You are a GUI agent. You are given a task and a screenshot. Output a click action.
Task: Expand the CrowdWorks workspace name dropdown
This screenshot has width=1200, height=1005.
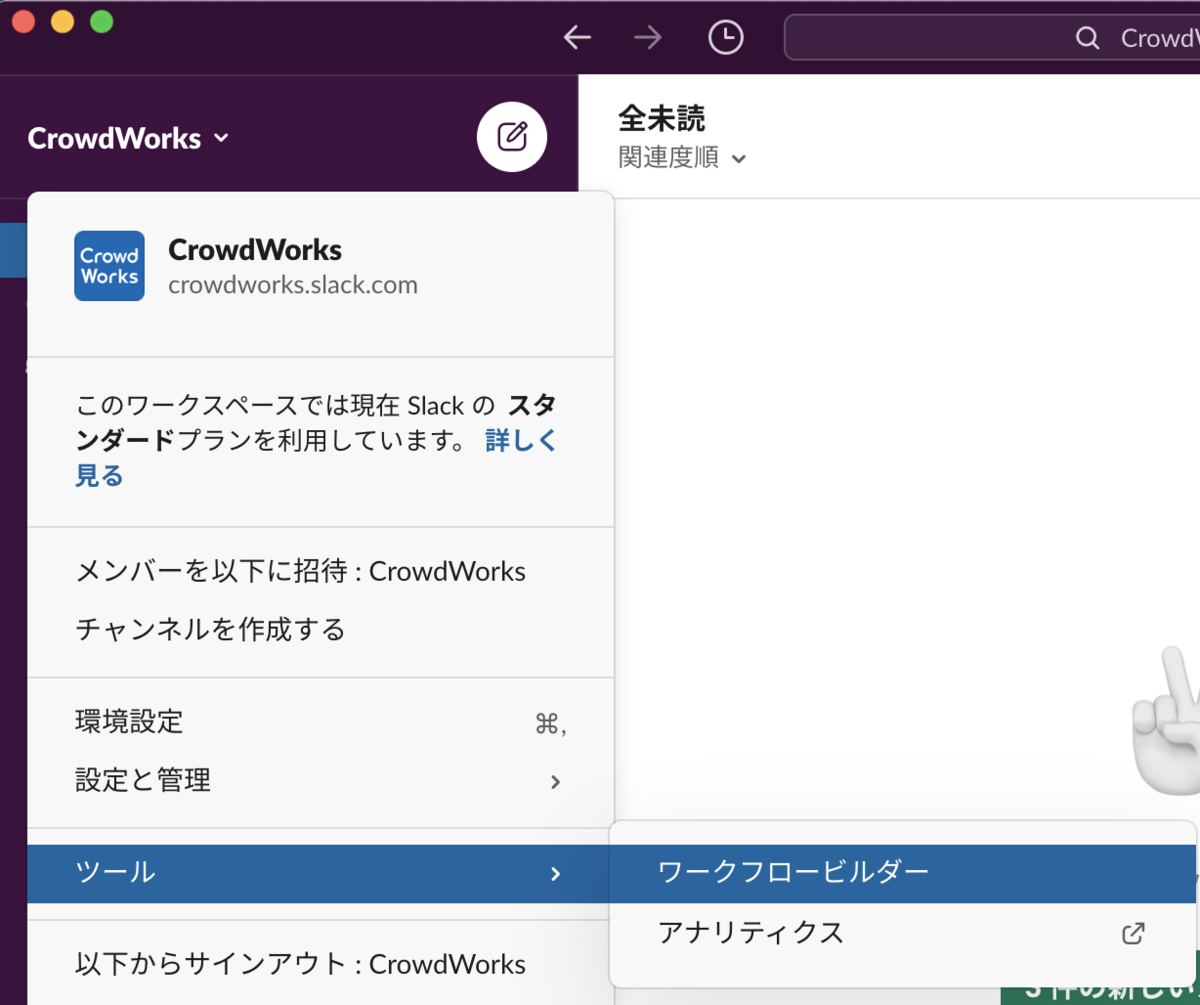coord(129,138)
